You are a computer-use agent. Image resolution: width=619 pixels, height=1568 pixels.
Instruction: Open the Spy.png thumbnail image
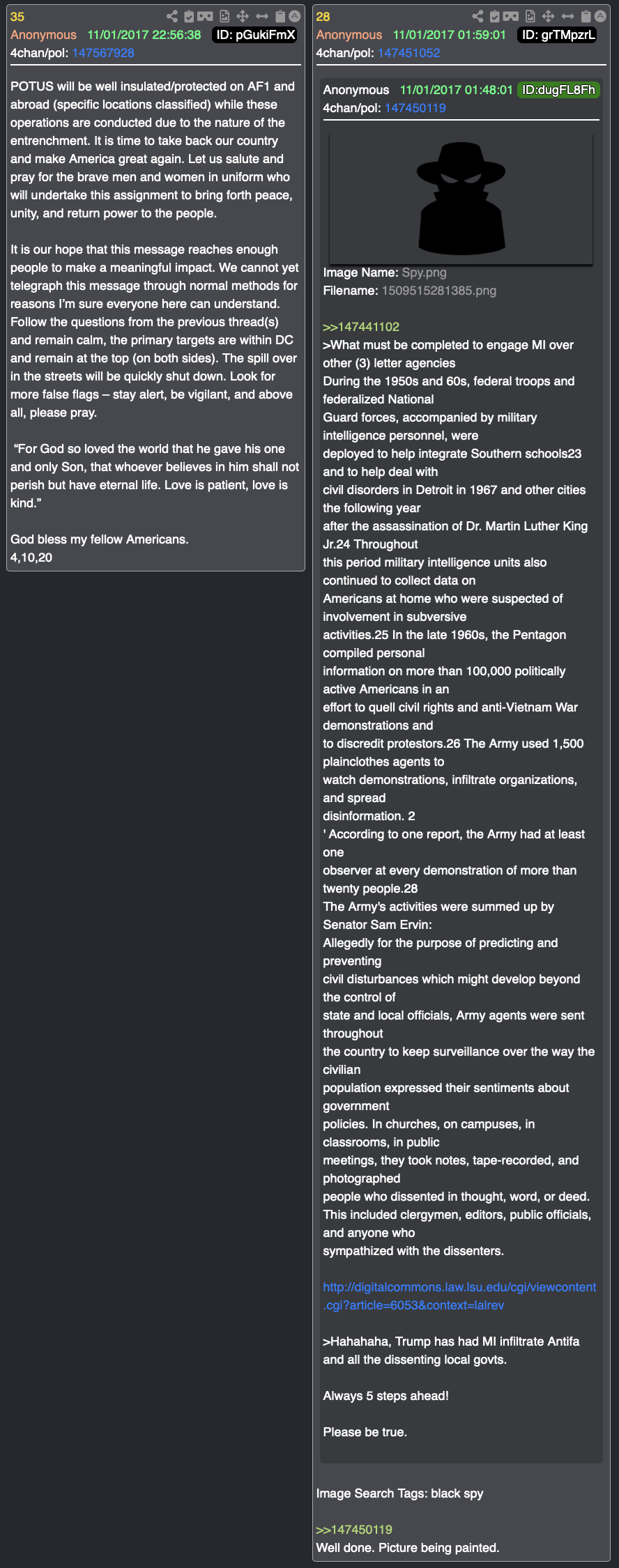click(461, 199)
